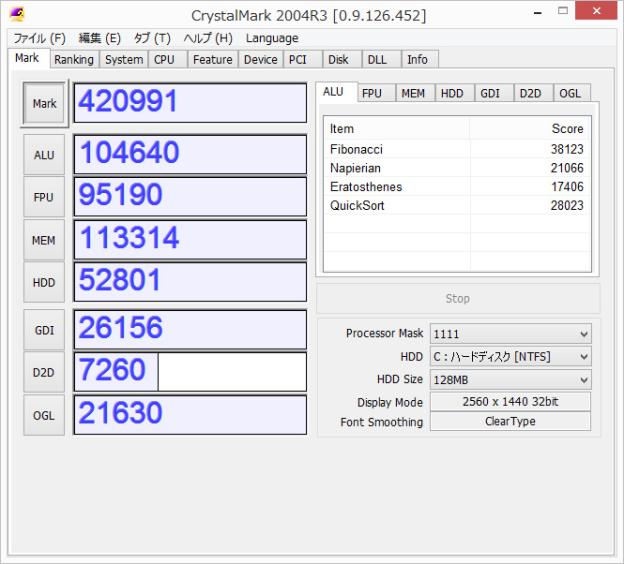Run the HDD benchmark button
Image resolution: width=624 pixels, height=564 pixels.
44,283
